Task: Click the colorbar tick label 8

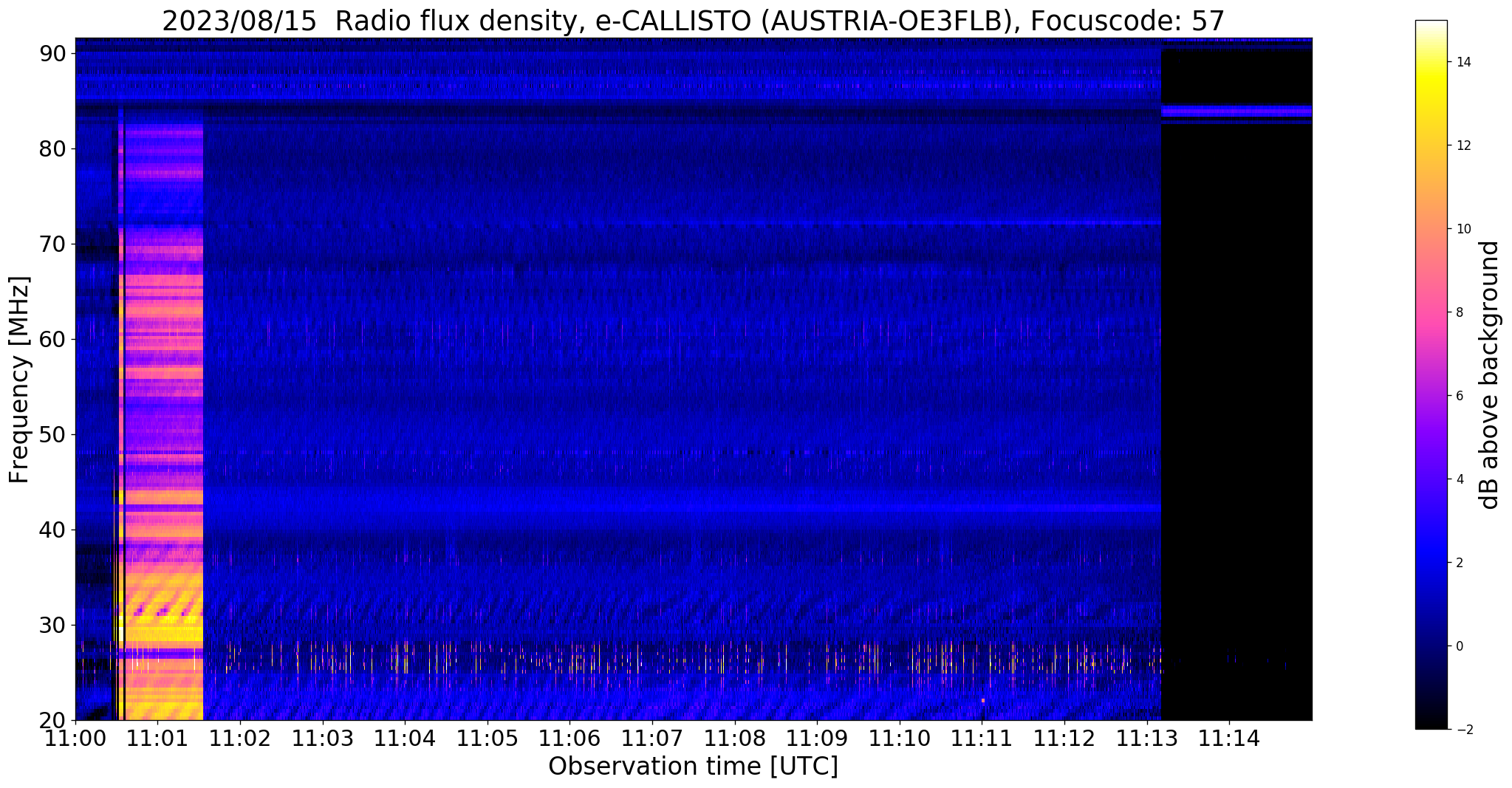Action: tap(1459, 312)
